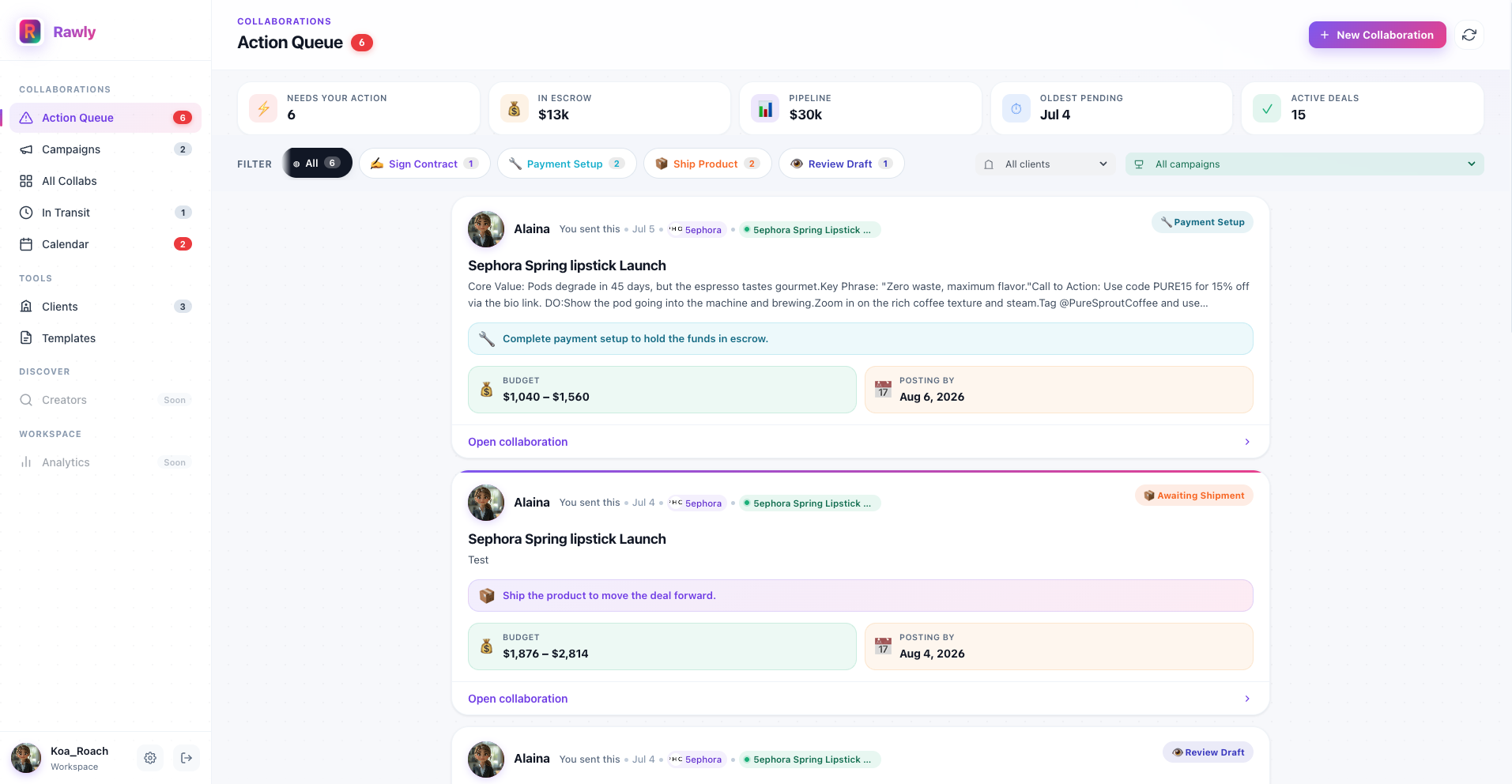Open Action Queue in sidebar
Viewport: 1512px width, 784px height.
105,118
